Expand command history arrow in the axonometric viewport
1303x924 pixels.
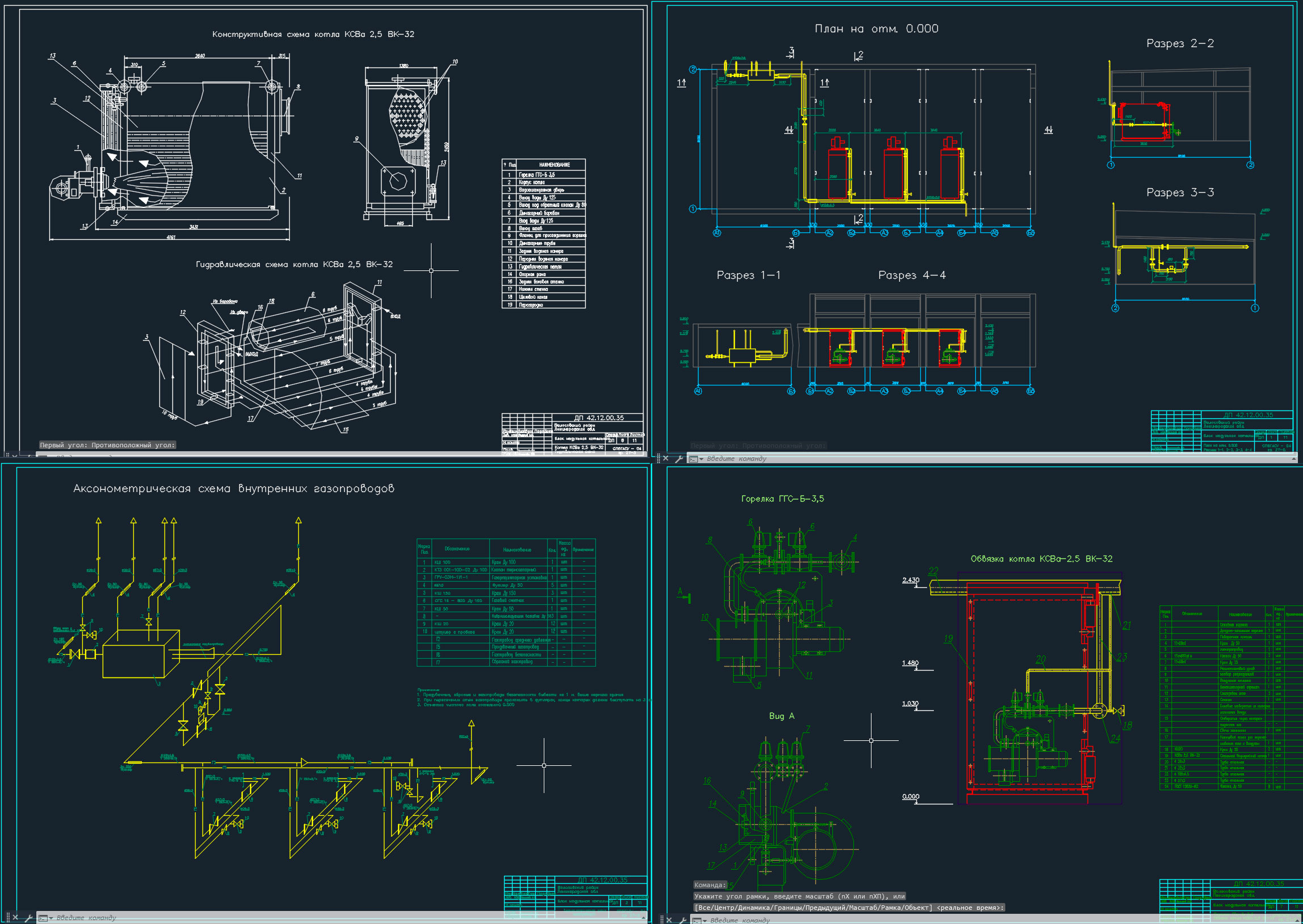pos(644,918)
